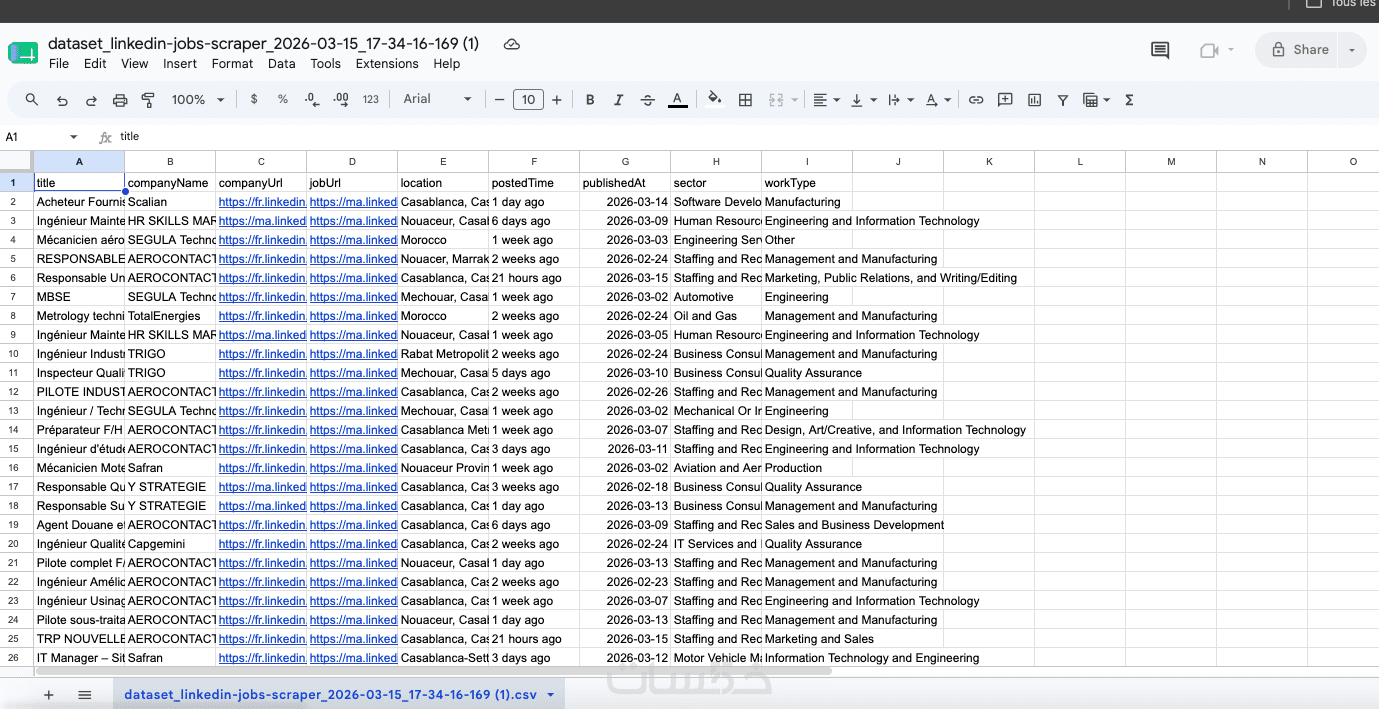The image size is (1379, 709).
Task: Check the cloud save status icon
Action: pos(512,44)
